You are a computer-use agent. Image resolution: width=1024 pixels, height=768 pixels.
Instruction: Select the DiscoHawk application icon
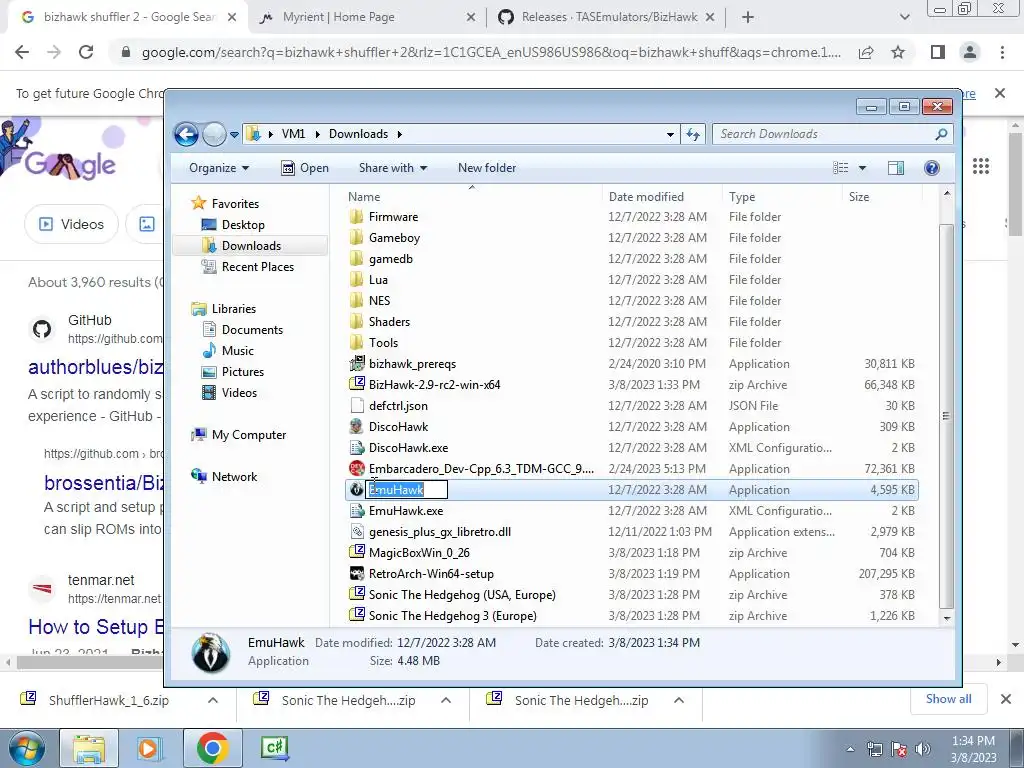[x=357, y=426]
